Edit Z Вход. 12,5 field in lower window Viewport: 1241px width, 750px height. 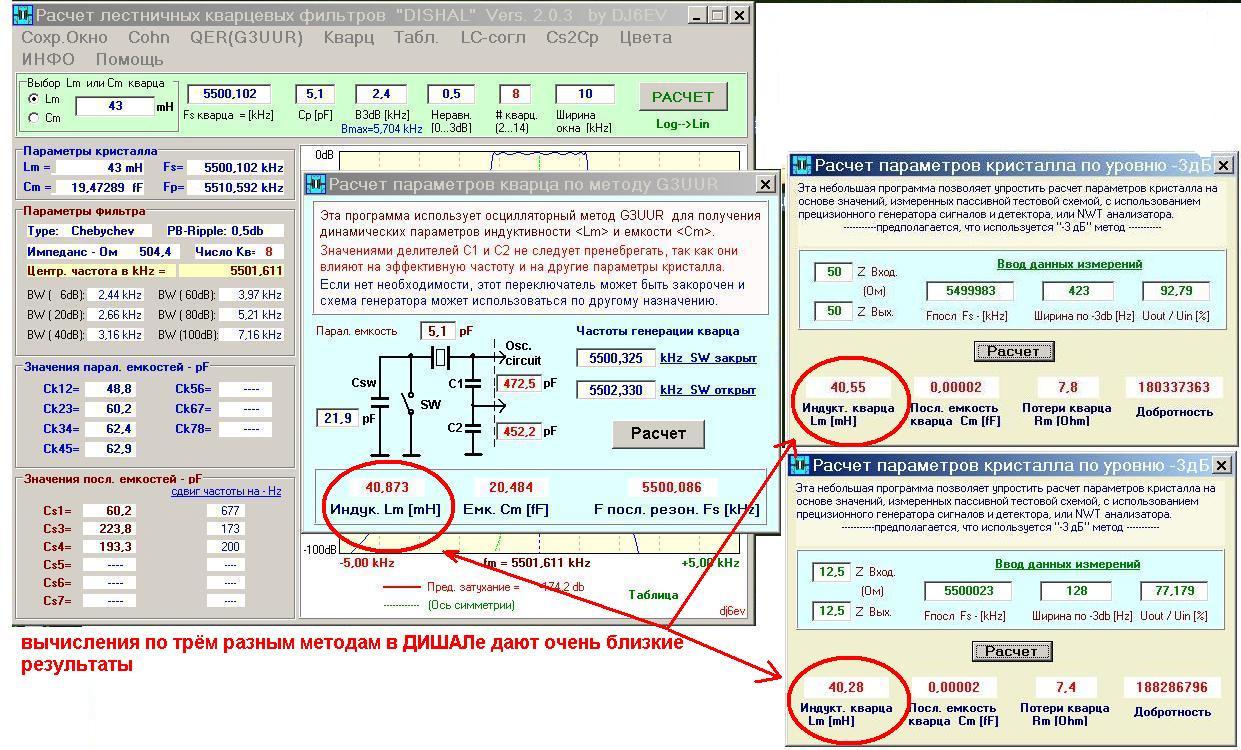pos(833,572)
